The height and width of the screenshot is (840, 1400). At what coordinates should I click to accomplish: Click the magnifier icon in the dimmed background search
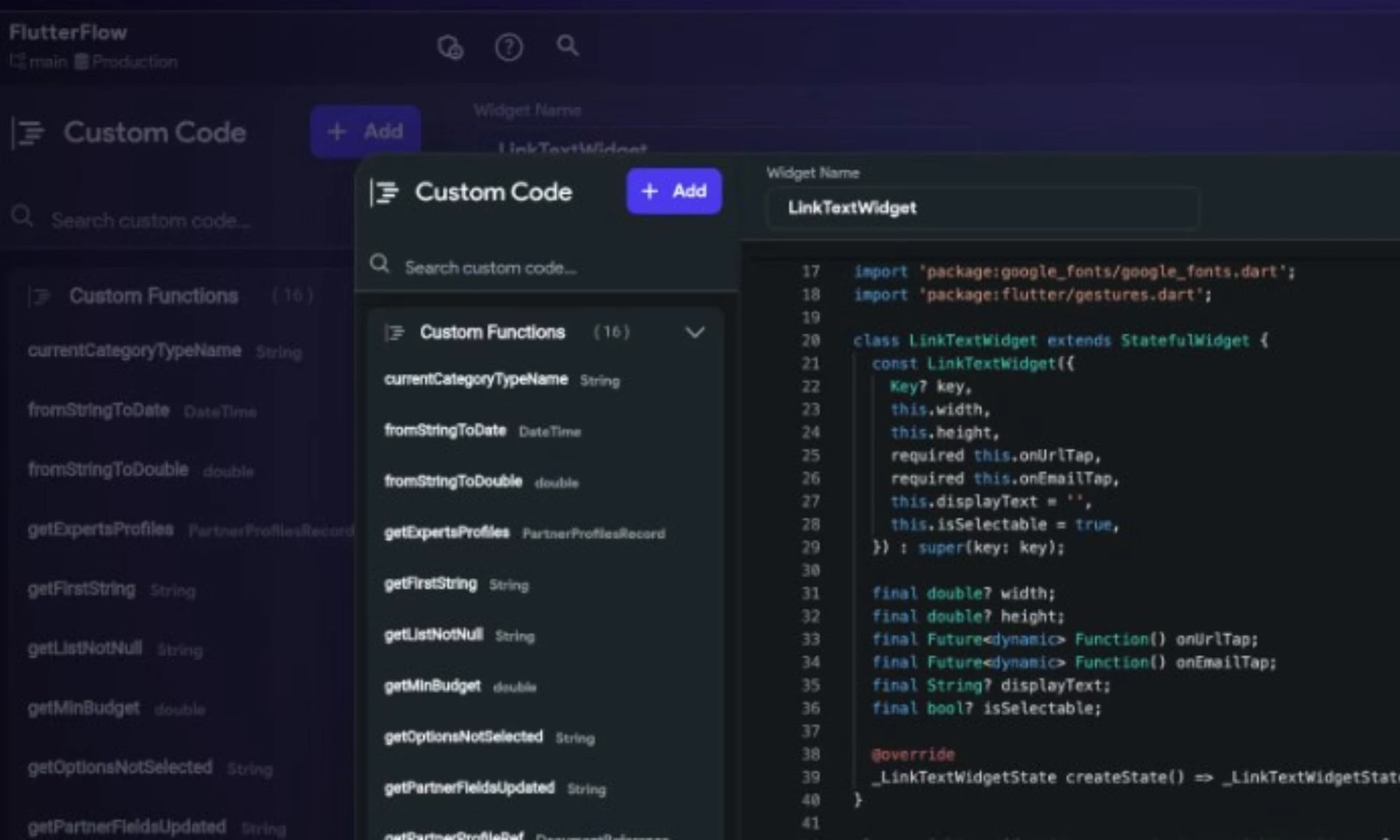[22, 216]
